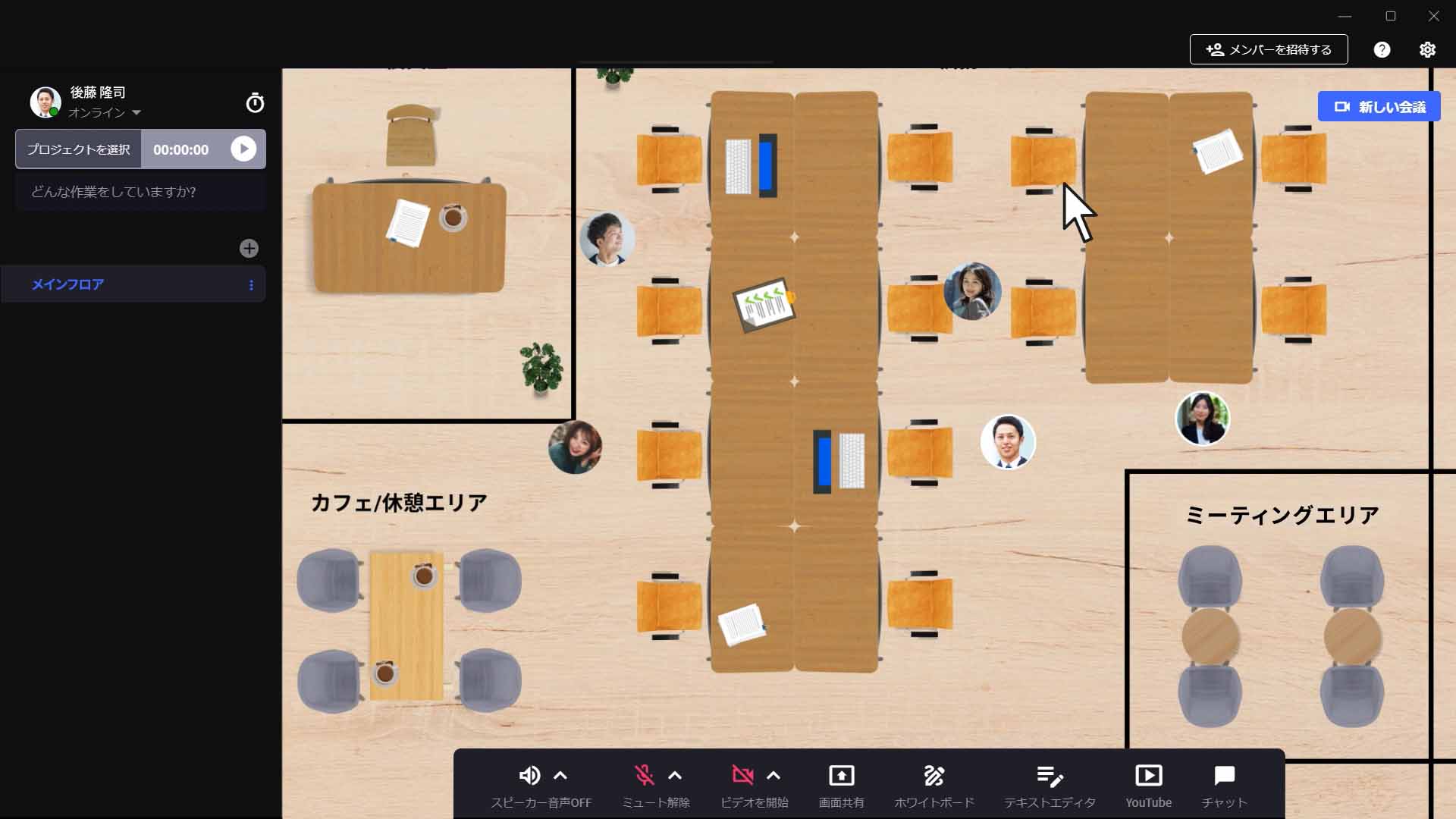Open the メインフロア three-dot menu
Viewport: 1456px width, 819px height.
tap(252, 285)
